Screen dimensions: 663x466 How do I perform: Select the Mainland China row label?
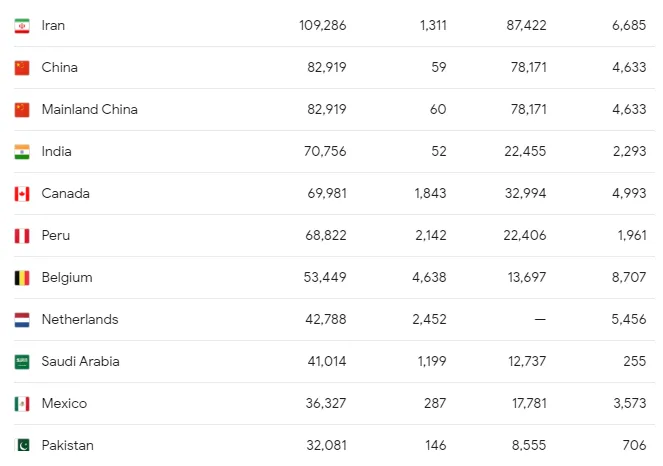coord(90,110)
